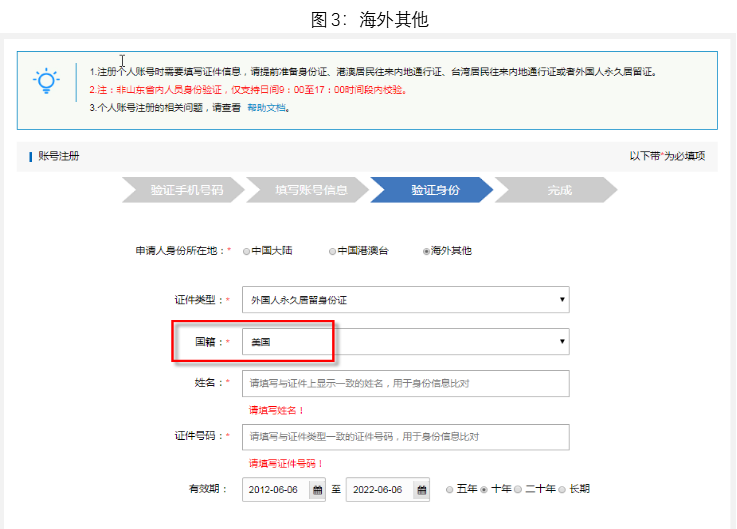737x529 pixels.
Task: Click the lightbulb tip icon
Action: [46, 82]
